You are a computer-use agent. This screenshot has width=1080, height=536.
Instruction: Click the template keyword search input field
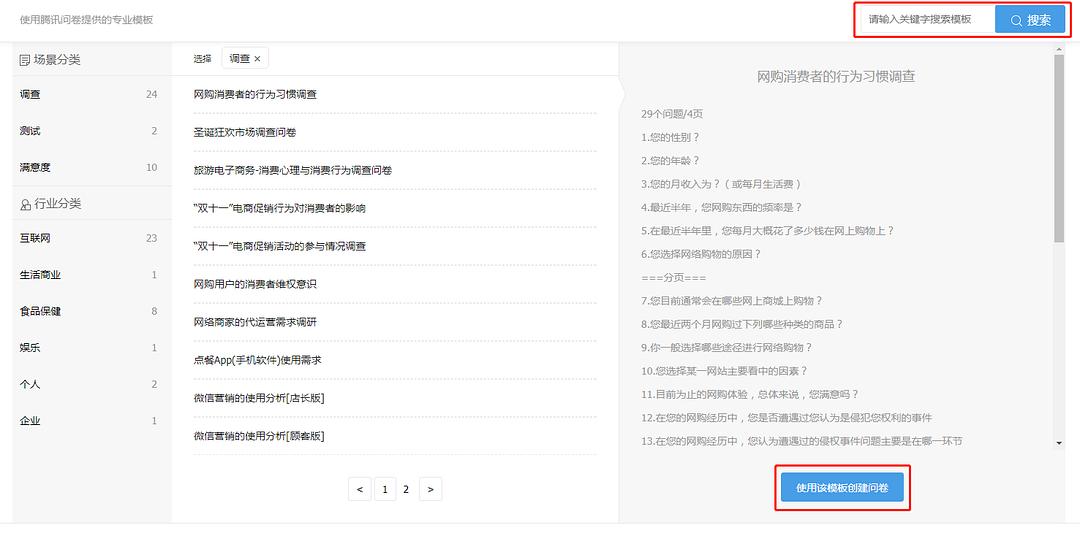[x=924, y=20]
